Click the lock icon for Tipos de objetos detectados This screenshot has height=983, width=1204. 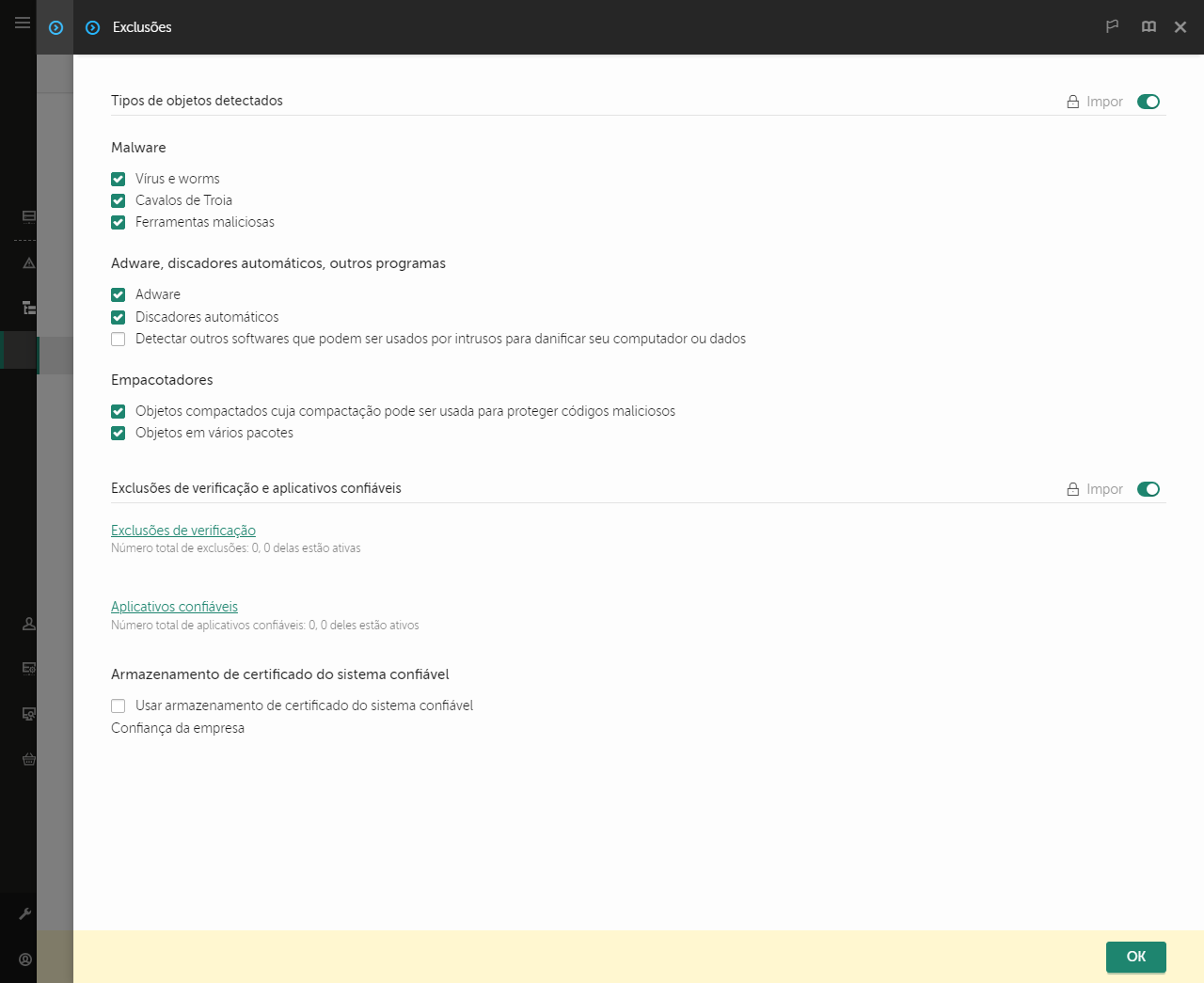tap(1072, 102)
